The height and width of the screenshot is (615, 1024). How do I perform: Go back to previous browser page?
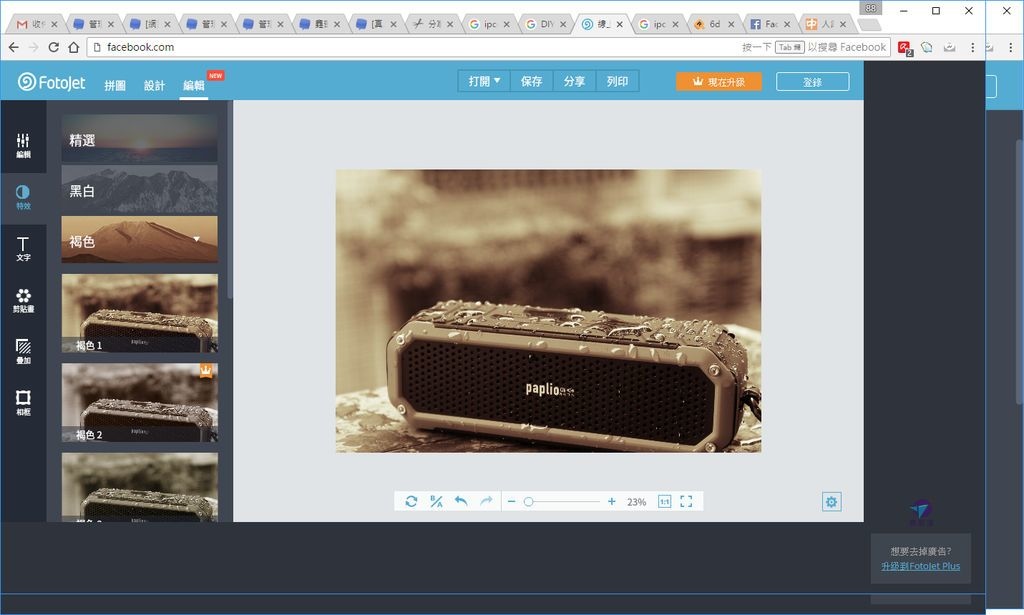pyautogui.click(x=14, y=47)
